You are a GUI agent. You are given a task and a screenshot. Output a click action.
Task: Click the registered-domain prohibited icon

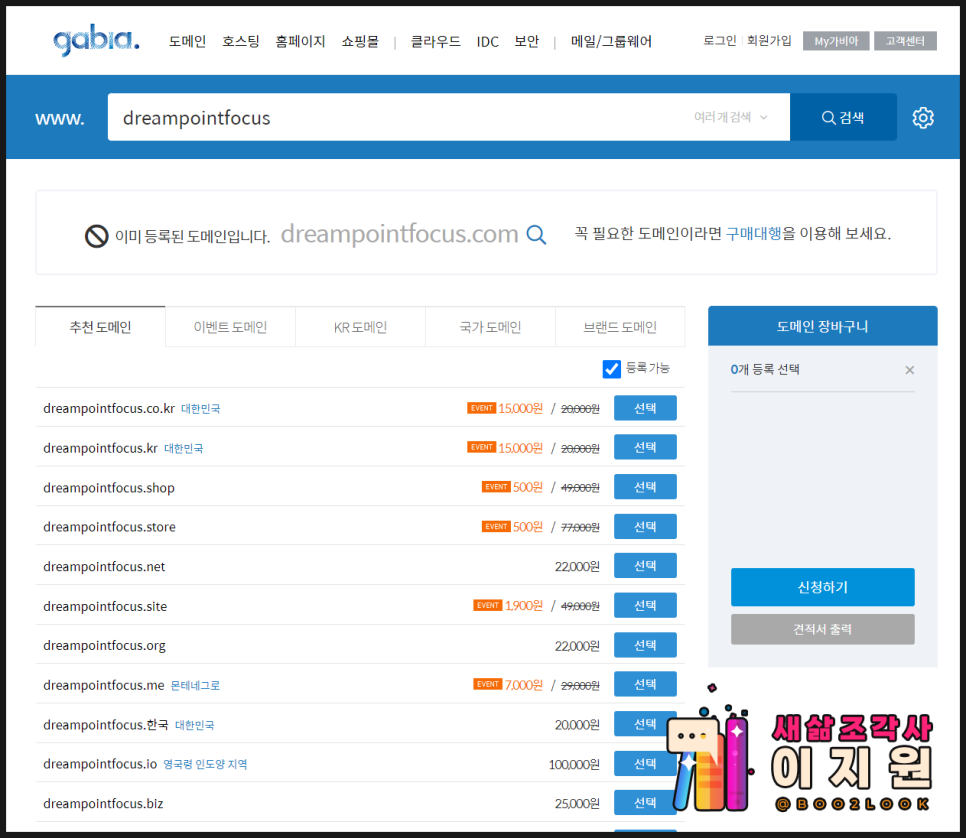[97, 236]
